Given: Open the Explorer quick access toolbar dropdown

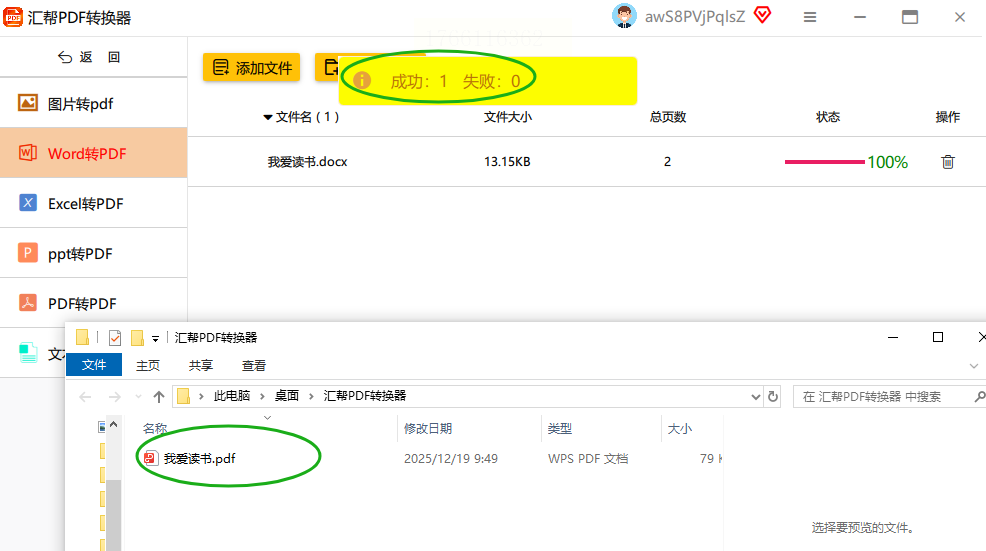Looking at the screenshot, I should (155, 338).
